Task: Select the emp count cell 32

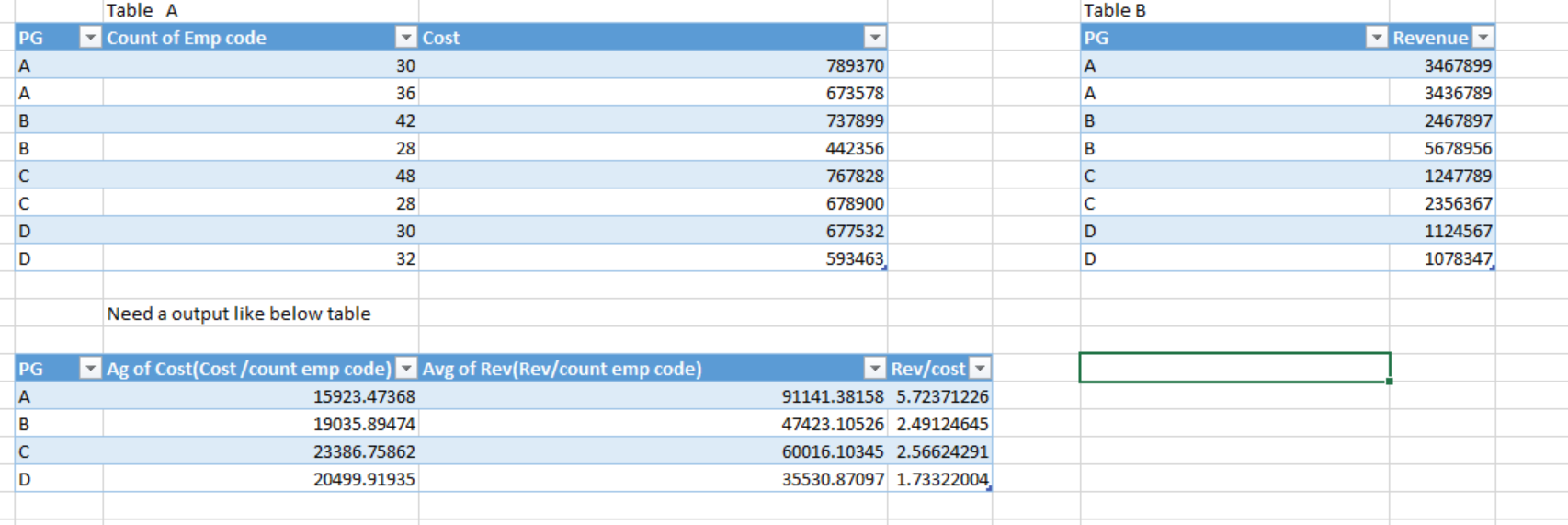Action: [x=261, y=258]
